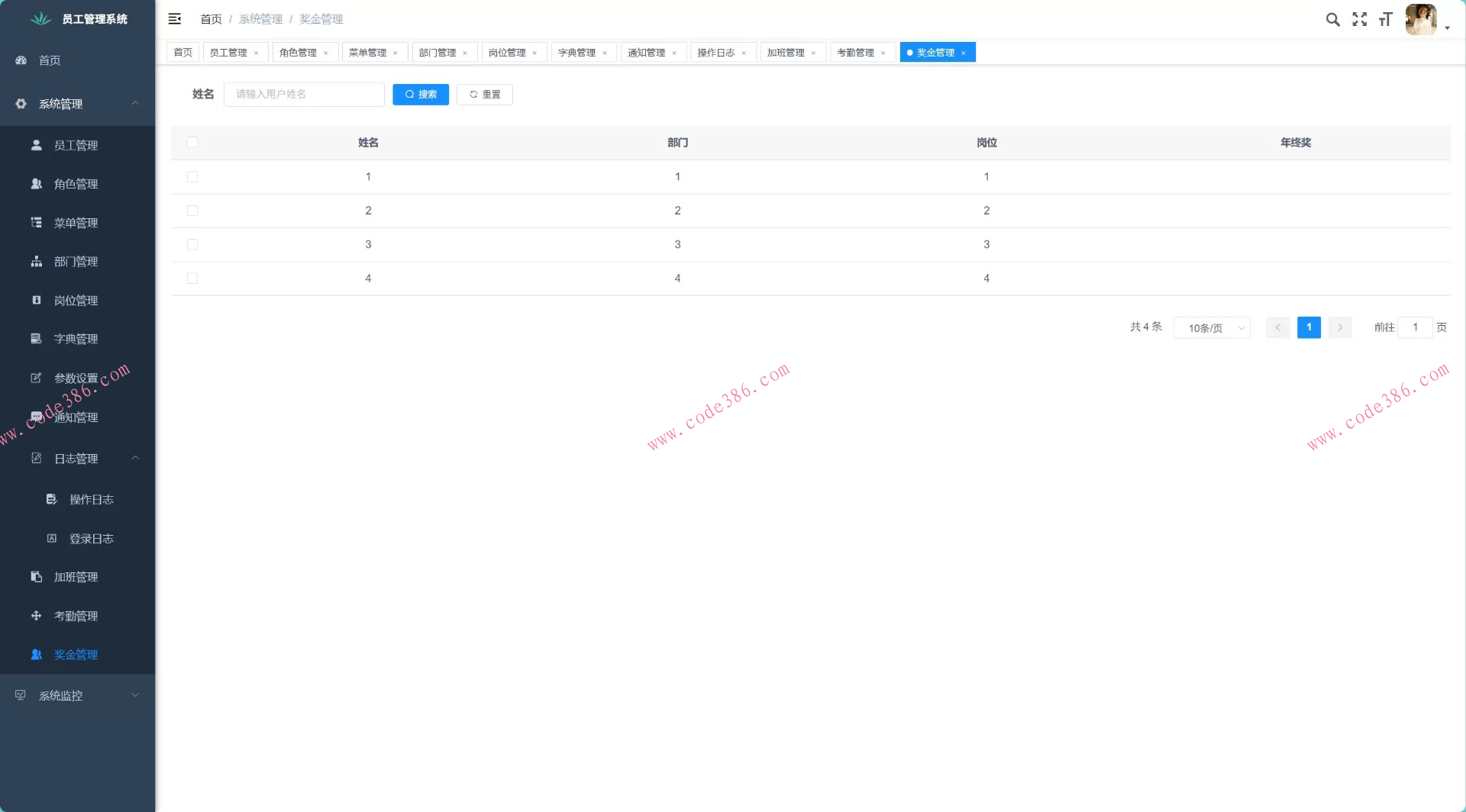The height and width of the screenshot is (812, 1466).
Task: Click the 重置 reset button
Action: (x=485, y=95)
